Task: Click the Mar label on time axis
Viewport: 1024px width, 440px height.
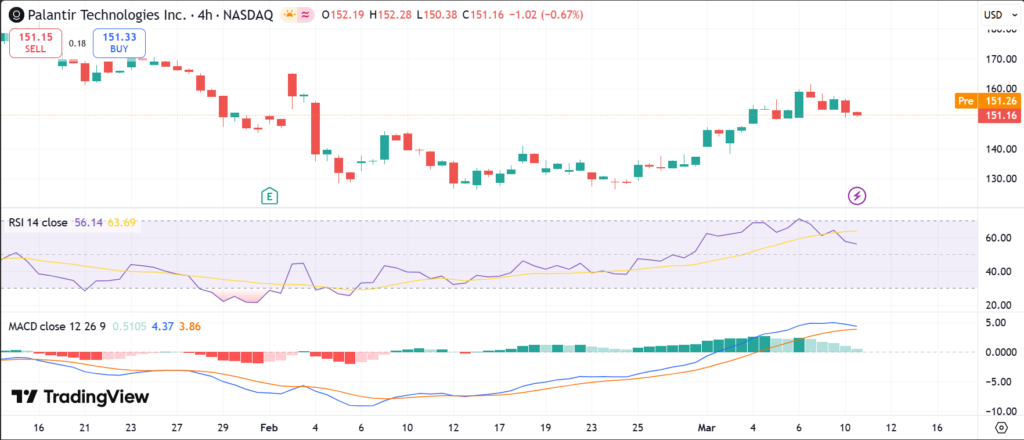Action: (705, 426)
